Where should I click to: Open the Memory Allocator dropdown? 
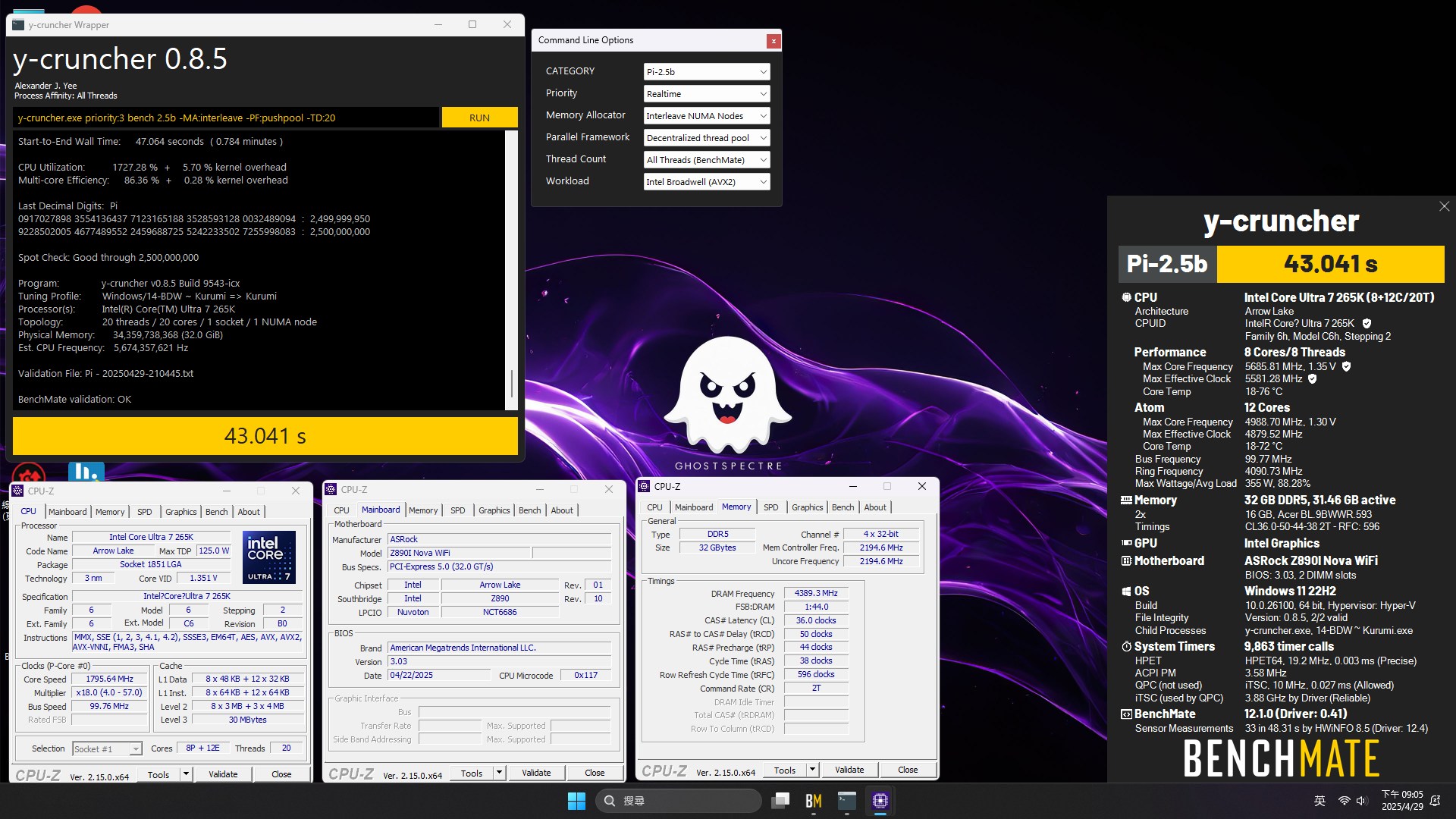pyautogui.click(x=707, y=116)
